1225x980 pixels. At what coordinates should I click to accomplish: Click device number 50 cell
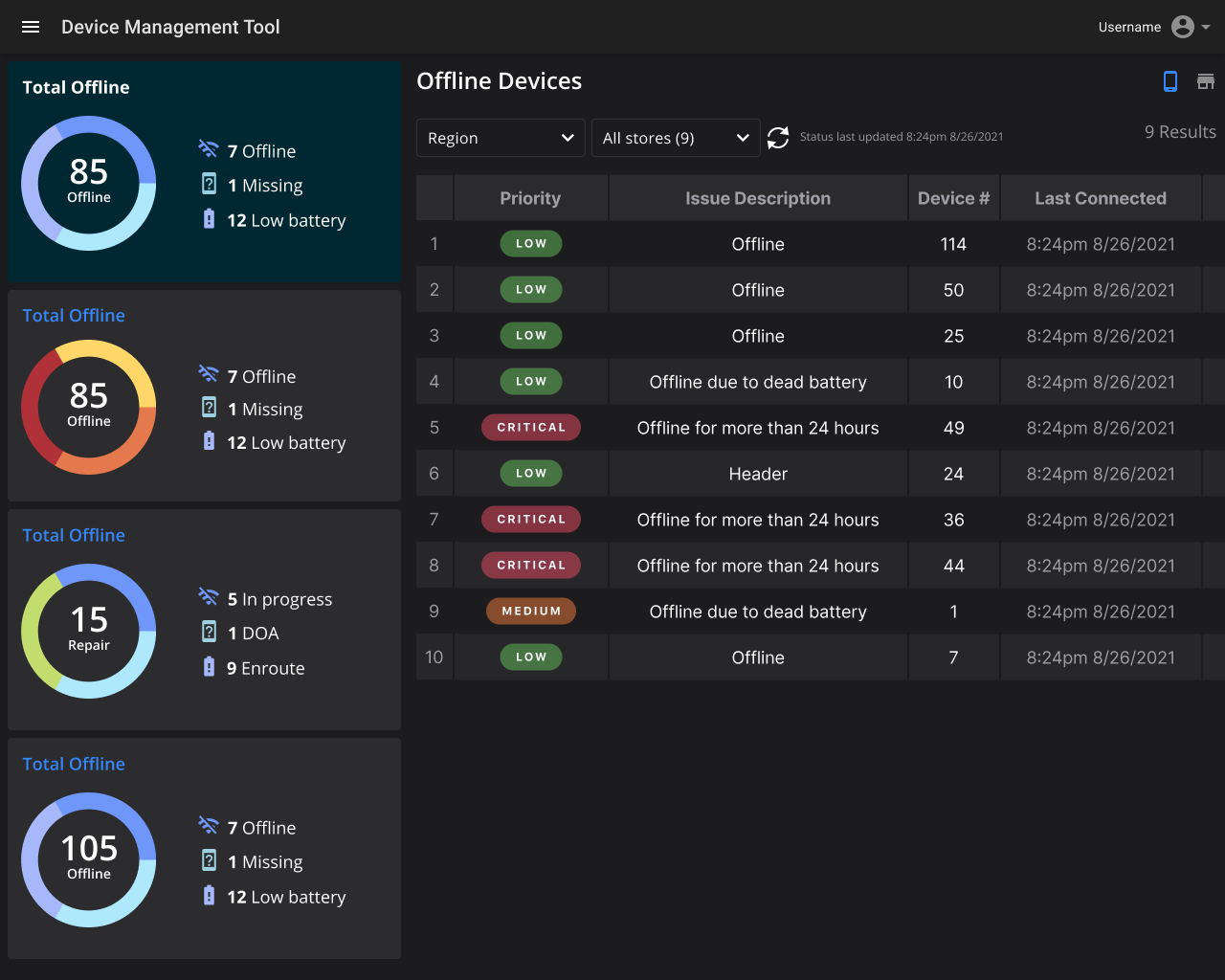953,290
